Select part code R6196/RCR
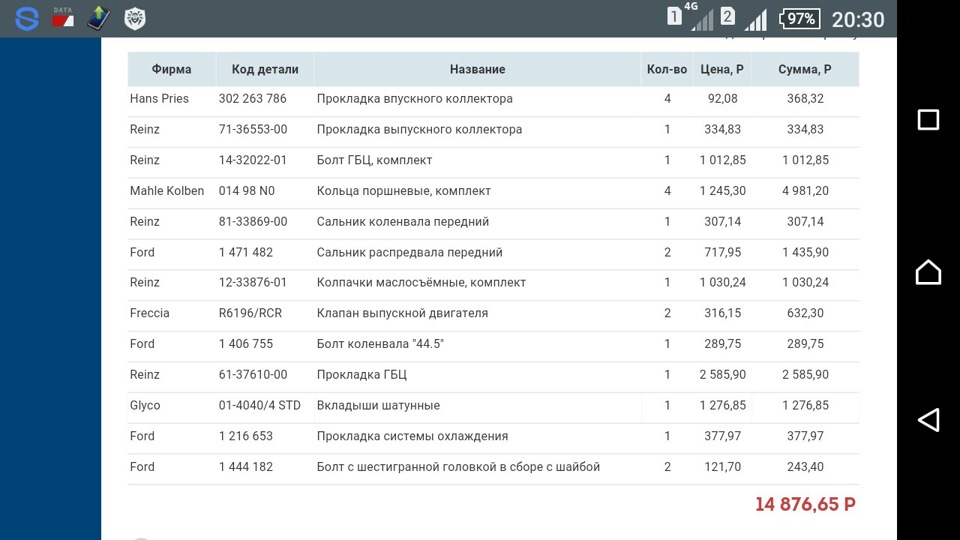Viewport: 960px width, 540px height. 250,313
